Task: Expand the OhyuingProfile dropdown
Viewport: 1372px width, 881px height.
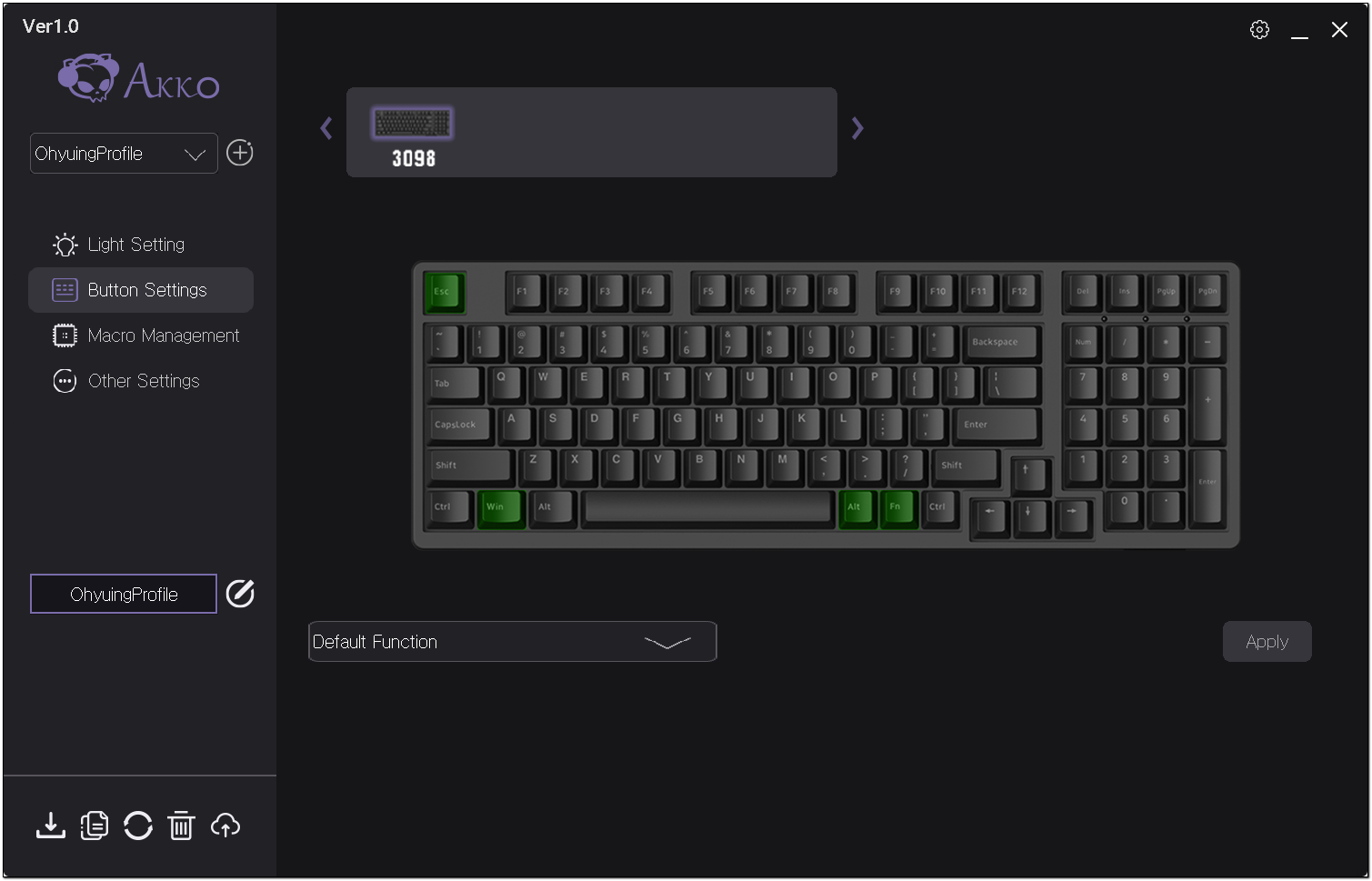Action: click(124, 154)
